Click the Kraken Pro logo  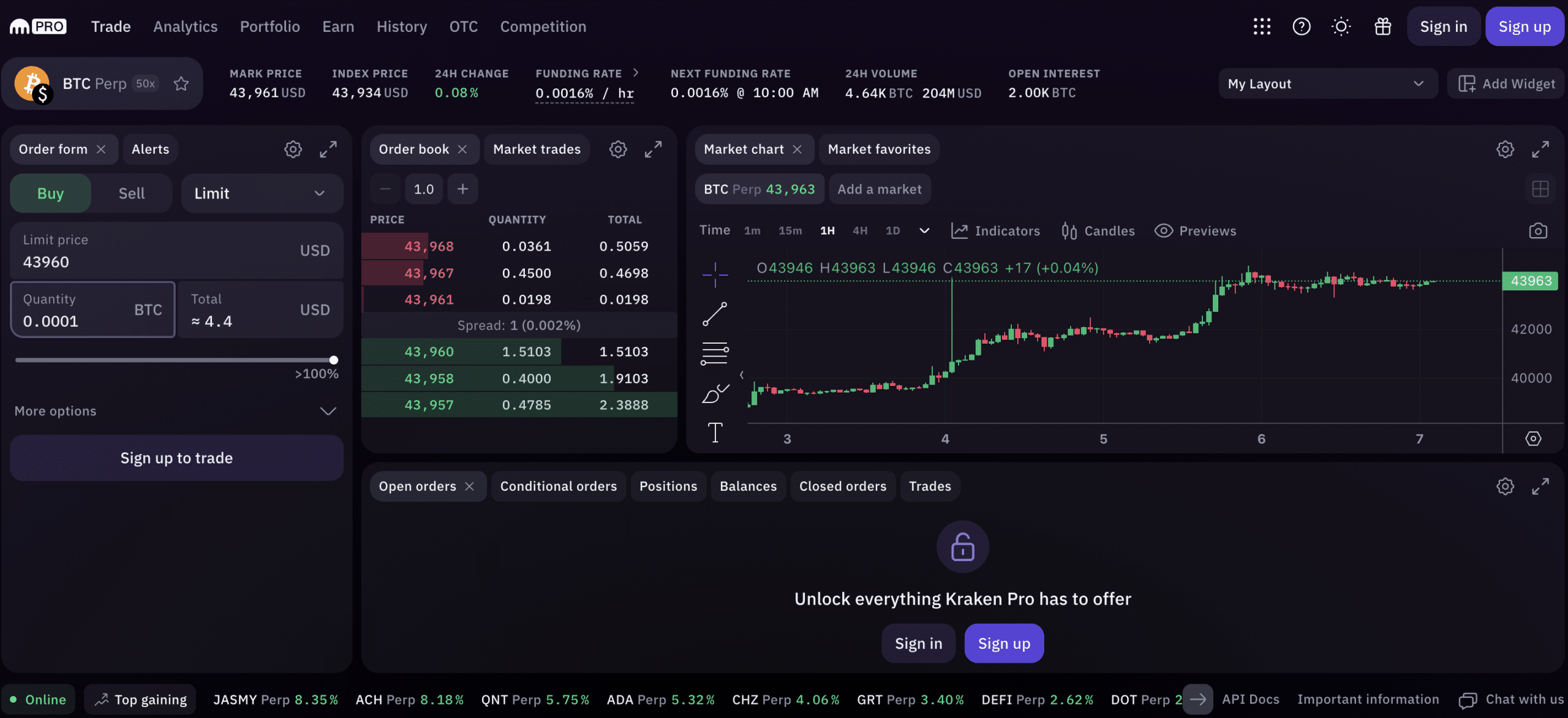[x=38, y=26]
